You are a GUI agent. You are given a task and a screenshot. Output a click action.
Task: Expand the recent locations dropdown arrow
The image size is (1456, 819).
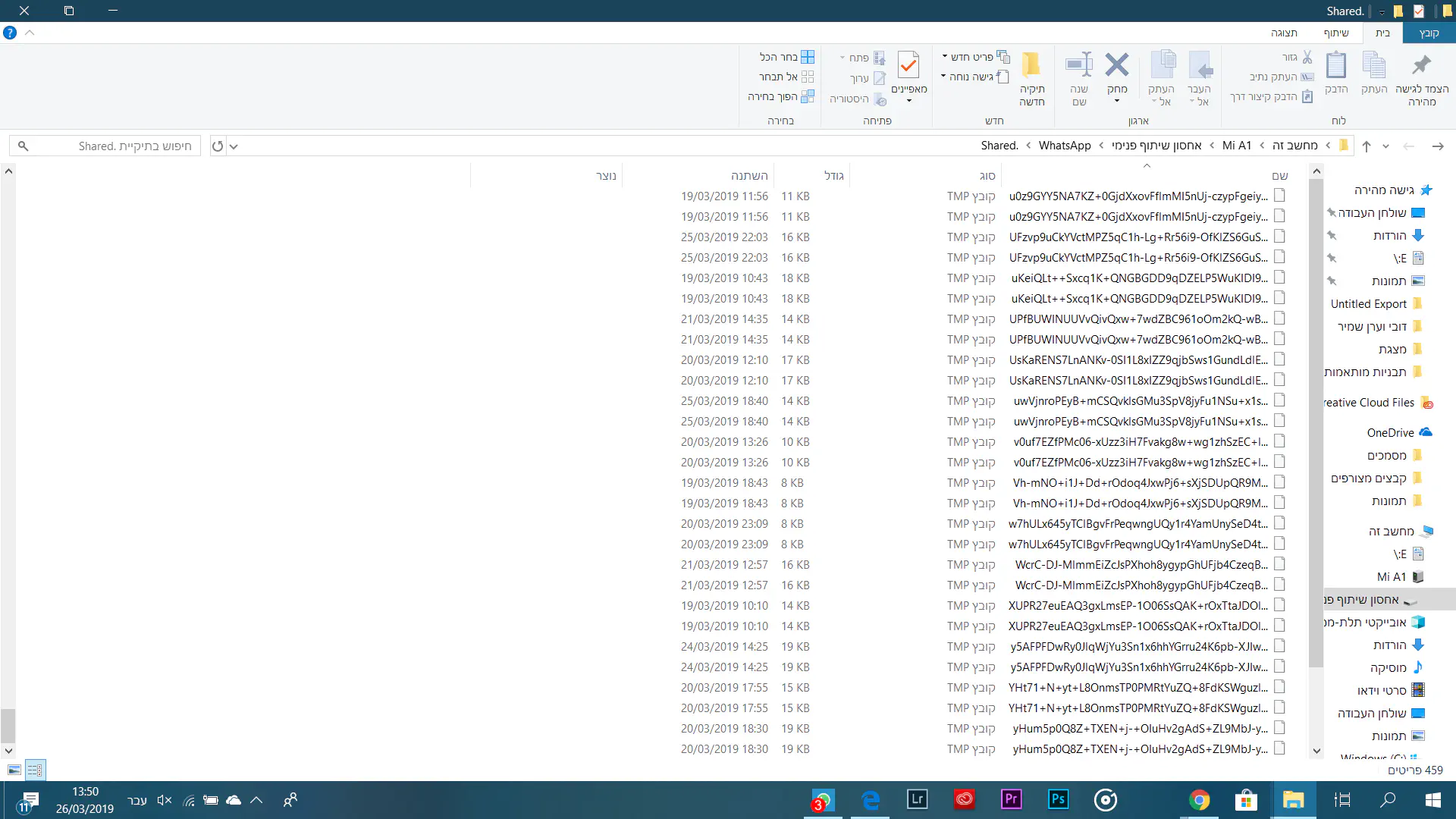pos(1385,146)
